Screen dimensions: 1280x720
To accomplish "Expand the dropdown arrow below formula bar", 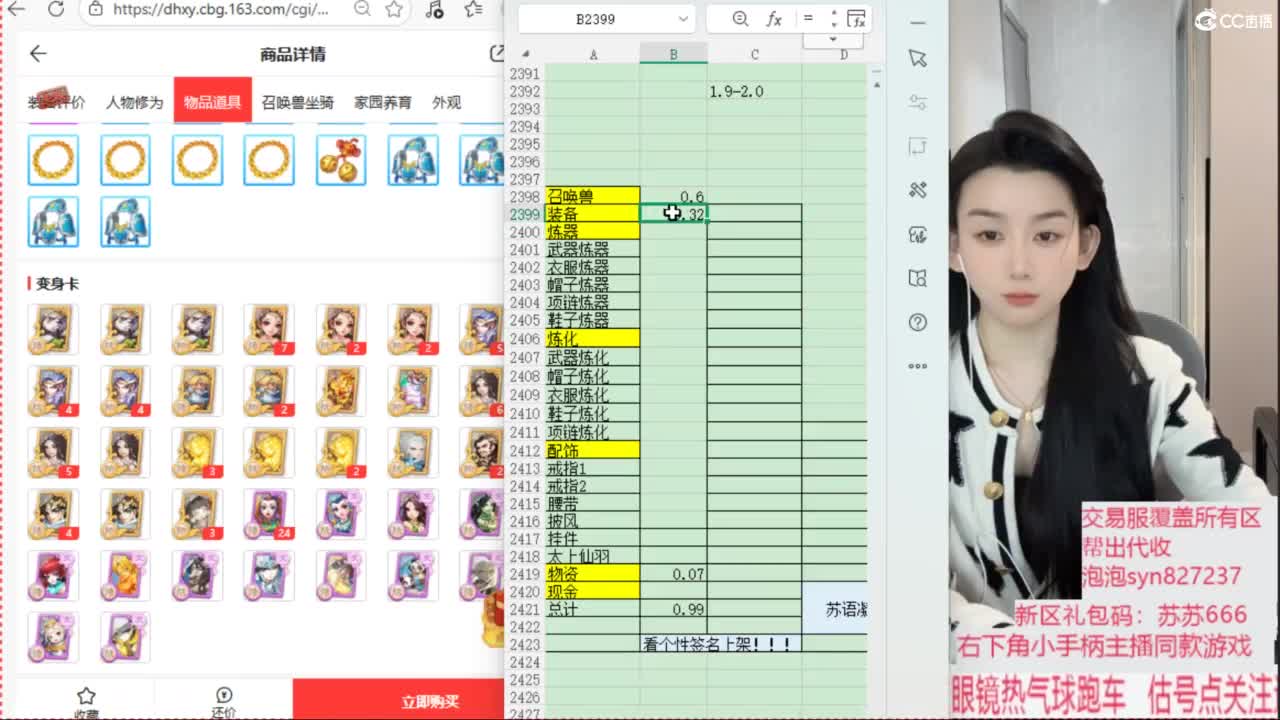I will click(x=833, y=39).
